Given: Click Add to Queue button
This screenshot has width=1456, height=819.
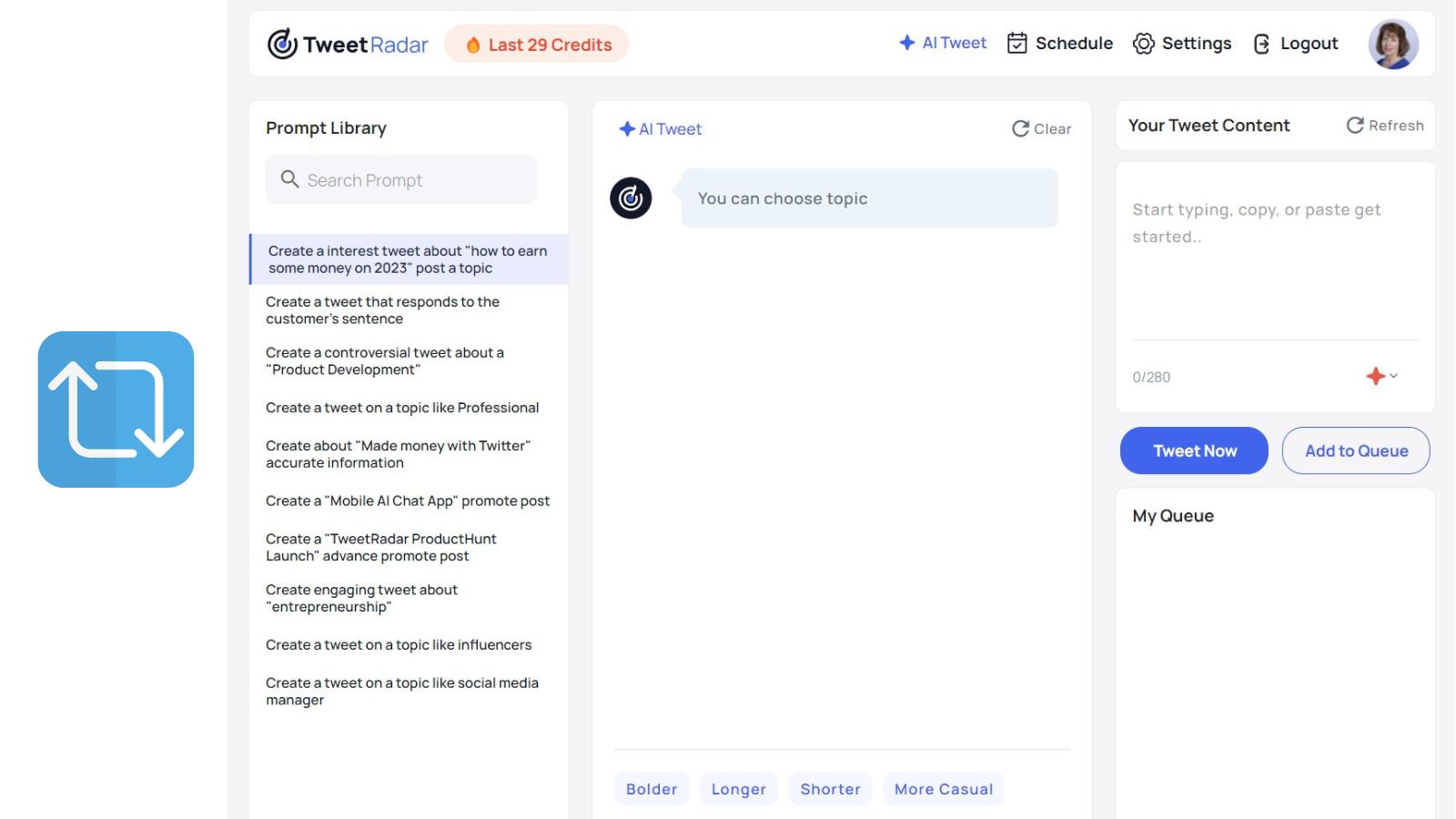Looking at the screenshot, I should click(1355, 450).
